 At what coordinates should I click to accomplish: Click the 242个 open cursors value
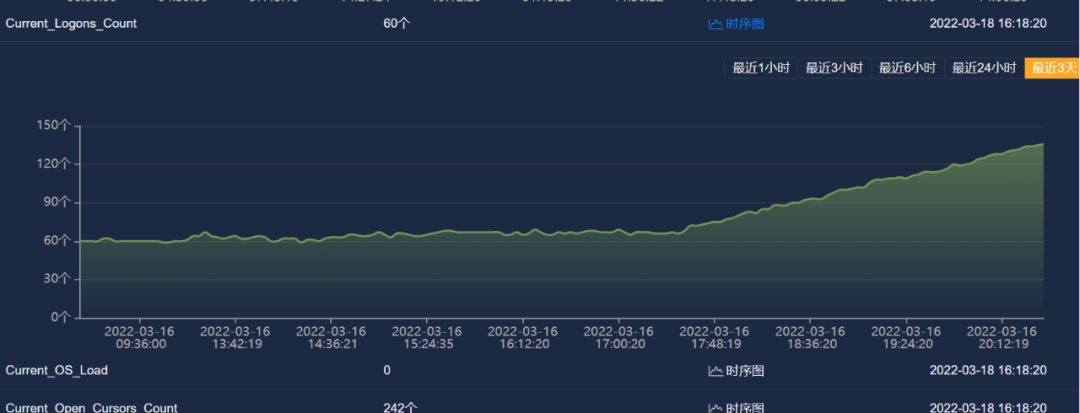(400, 407)
